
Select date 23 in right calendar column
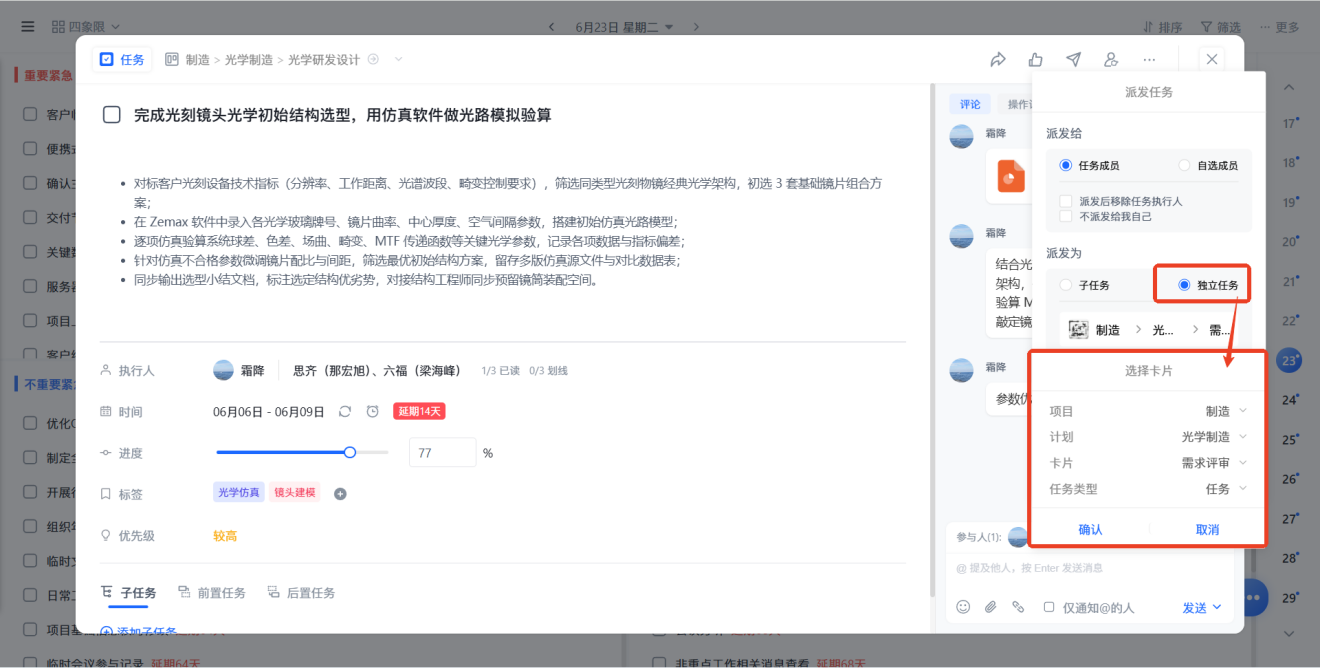coord(1290,360)
